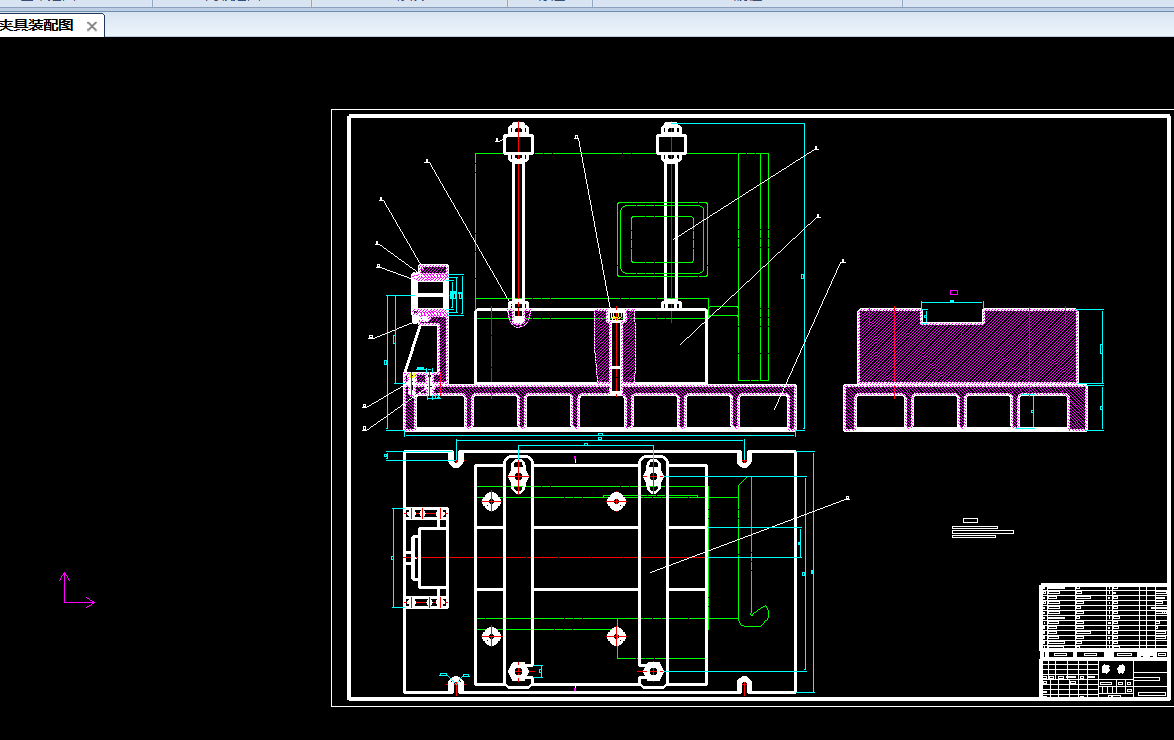Click the magenta UCS axis icon

pyautogui.click(x=77, y=589)
